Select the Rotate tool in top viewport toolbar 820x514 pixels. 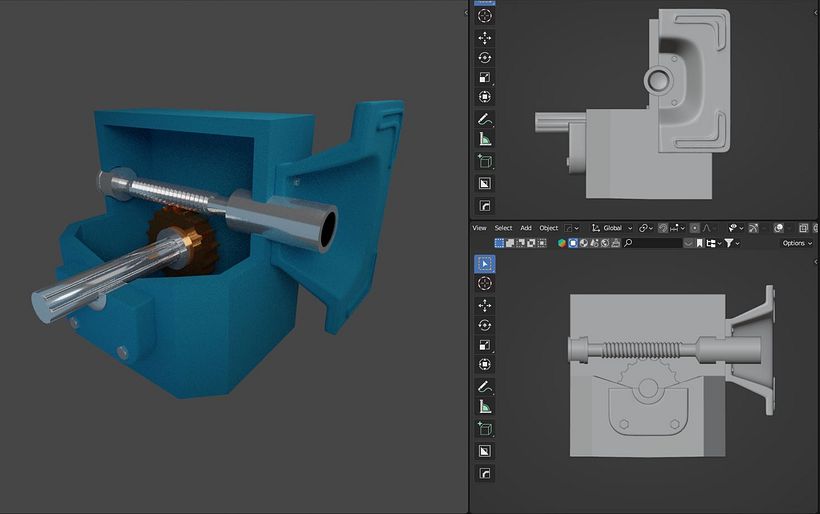point(485,58)
